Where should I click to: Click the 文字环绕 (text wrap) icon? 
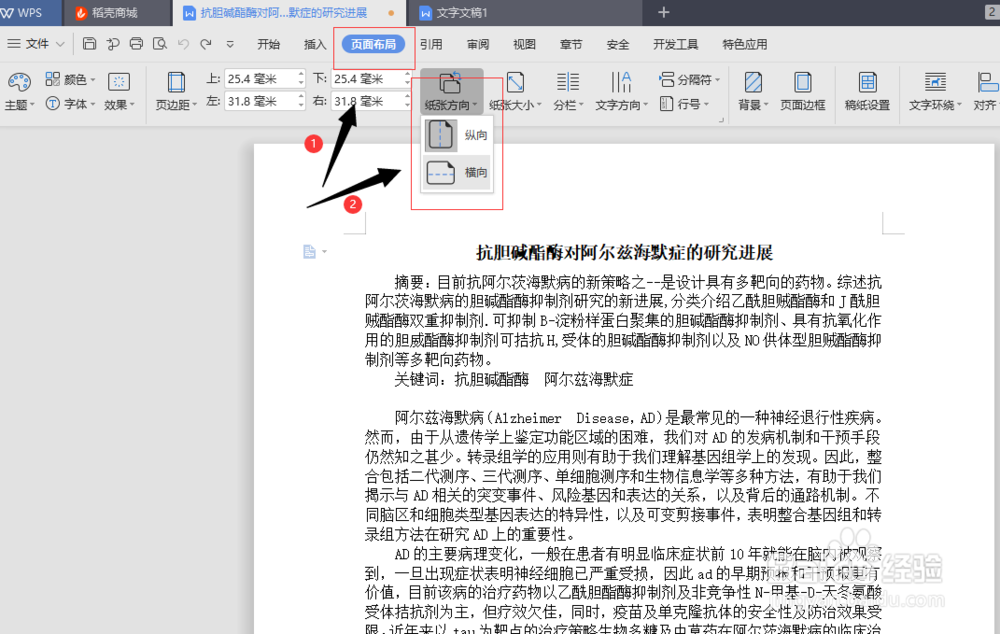pyautogui.click(x=932, y=88)
